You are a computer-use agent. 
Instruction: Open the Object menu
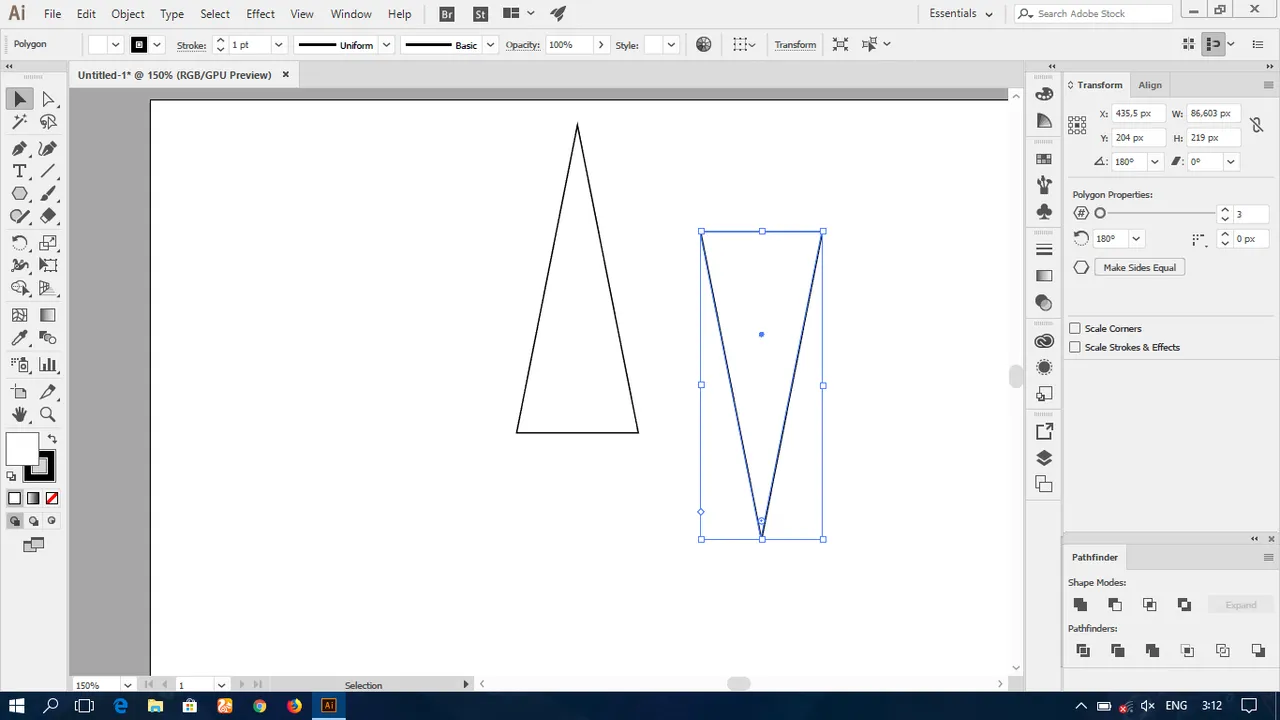tap(128, 14)
